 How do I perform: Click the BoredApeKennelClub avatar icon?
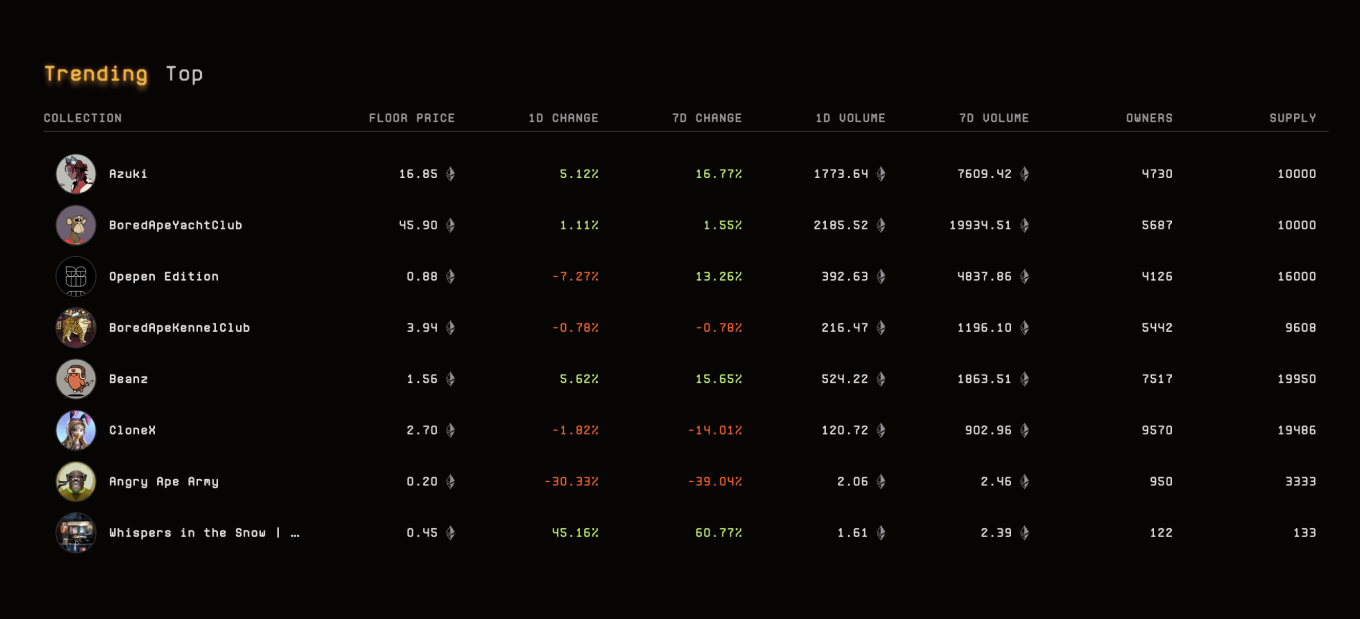[76, 328]
